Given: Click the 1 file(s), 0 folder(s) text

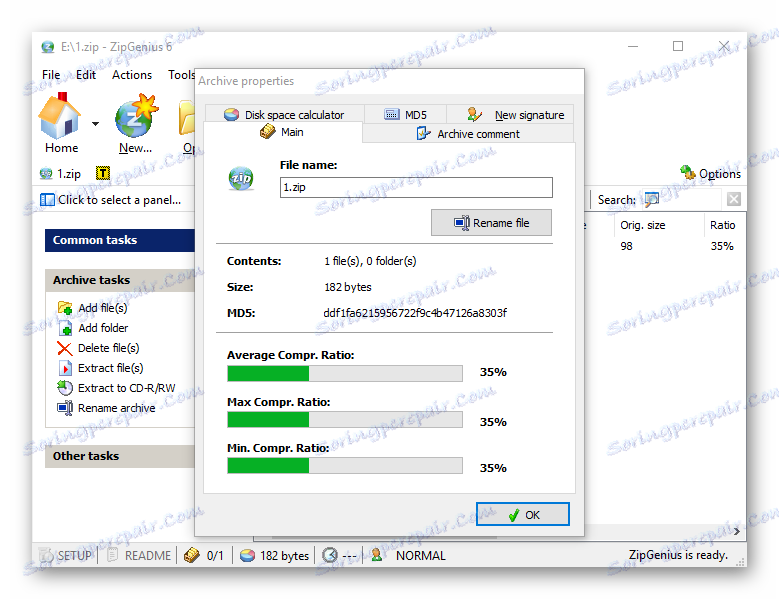Looking at the screenshot, I should 370,261.
